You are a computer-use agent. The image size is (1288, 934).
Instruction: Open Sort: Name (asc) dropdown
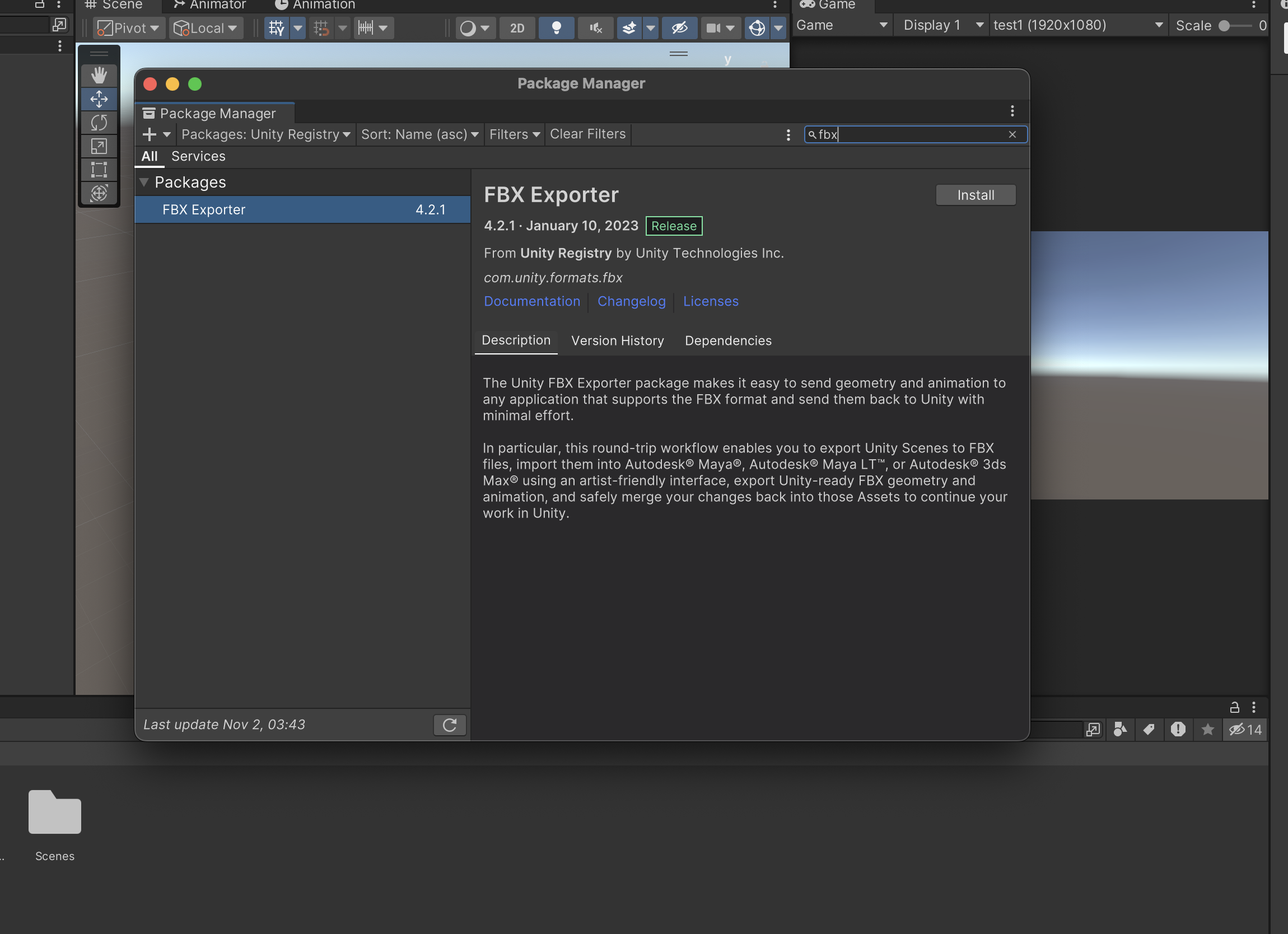(x=419, y=134)
